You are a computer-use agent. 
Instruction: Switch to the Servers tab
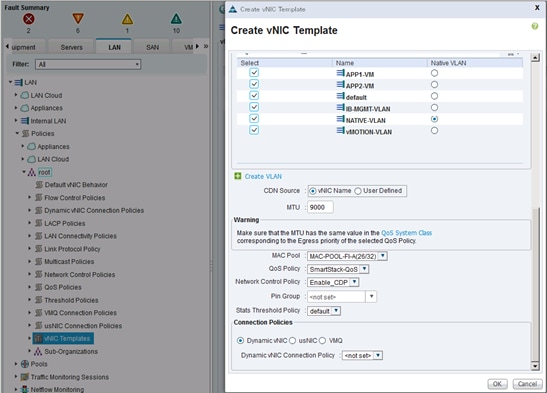pyautogui.click(x=72, y=47)
